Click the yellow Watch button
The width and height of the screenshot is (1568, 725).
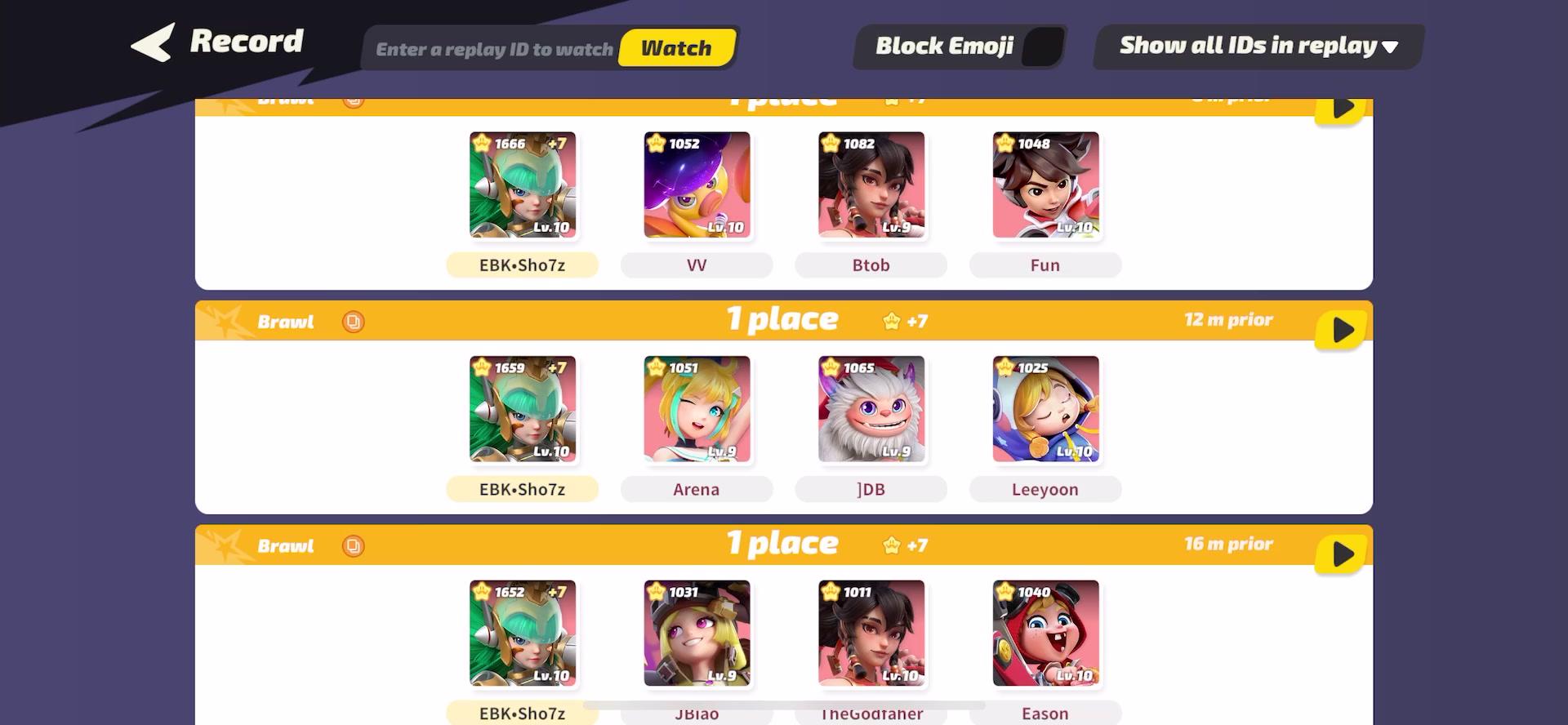[x=677, y=48]
